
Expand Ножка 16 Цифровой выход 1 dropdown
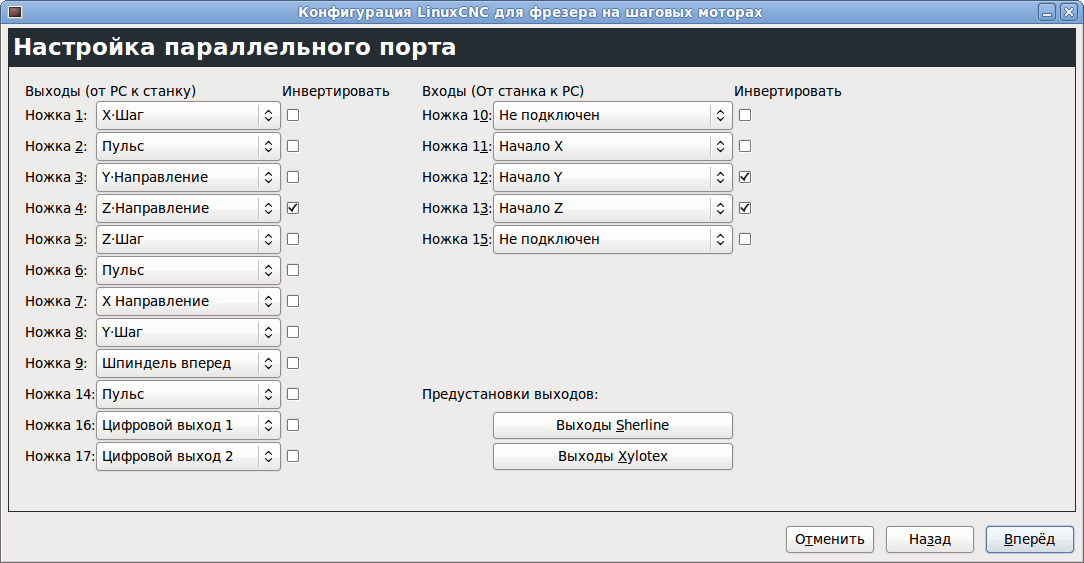pos(188,425)
